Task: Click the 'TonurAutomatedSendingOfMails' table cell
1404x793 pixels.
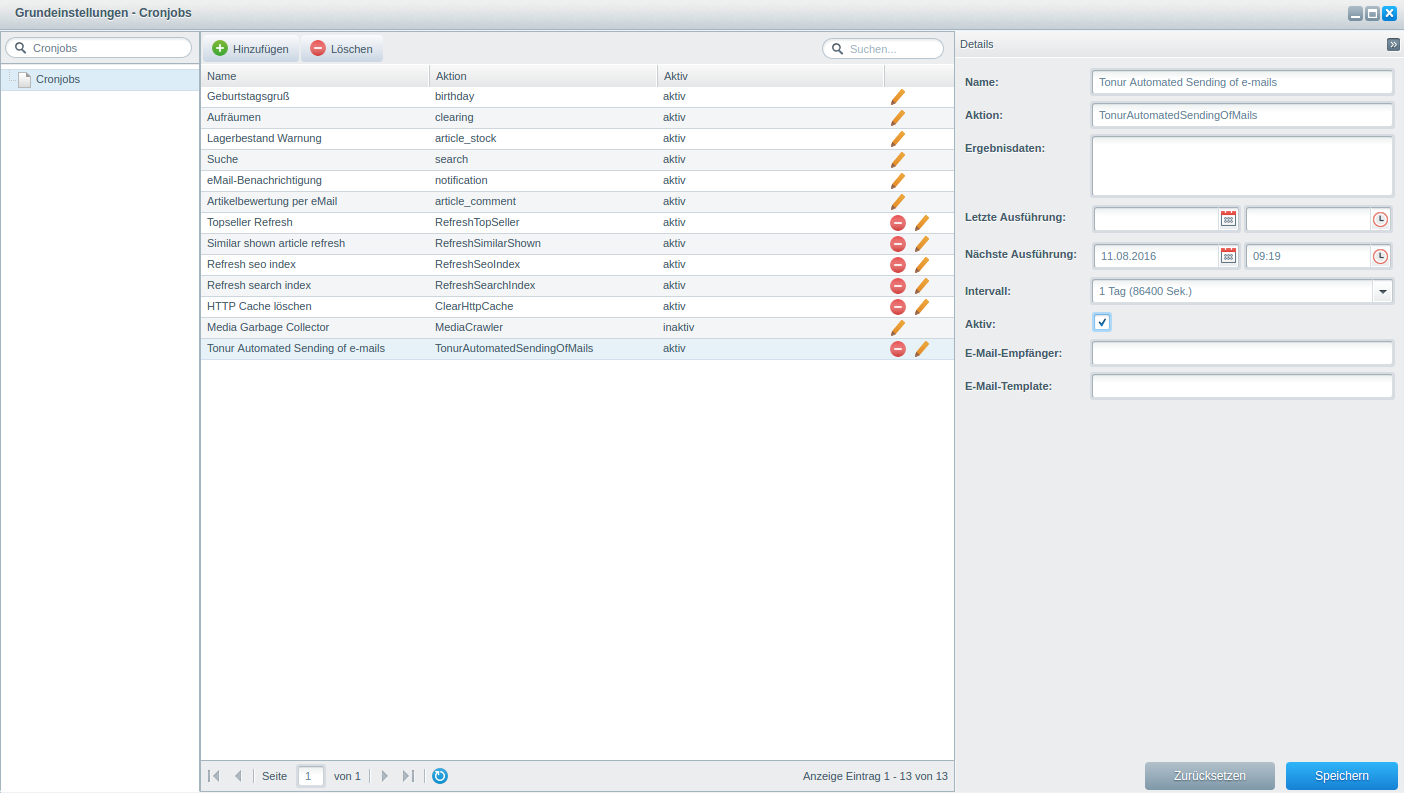Action: 514,348
